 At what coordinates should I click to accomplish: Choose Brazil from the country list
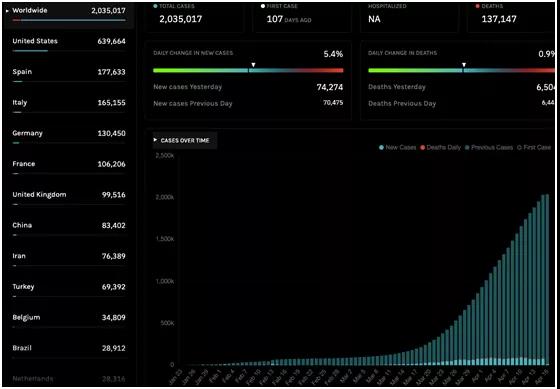(69, 351)
